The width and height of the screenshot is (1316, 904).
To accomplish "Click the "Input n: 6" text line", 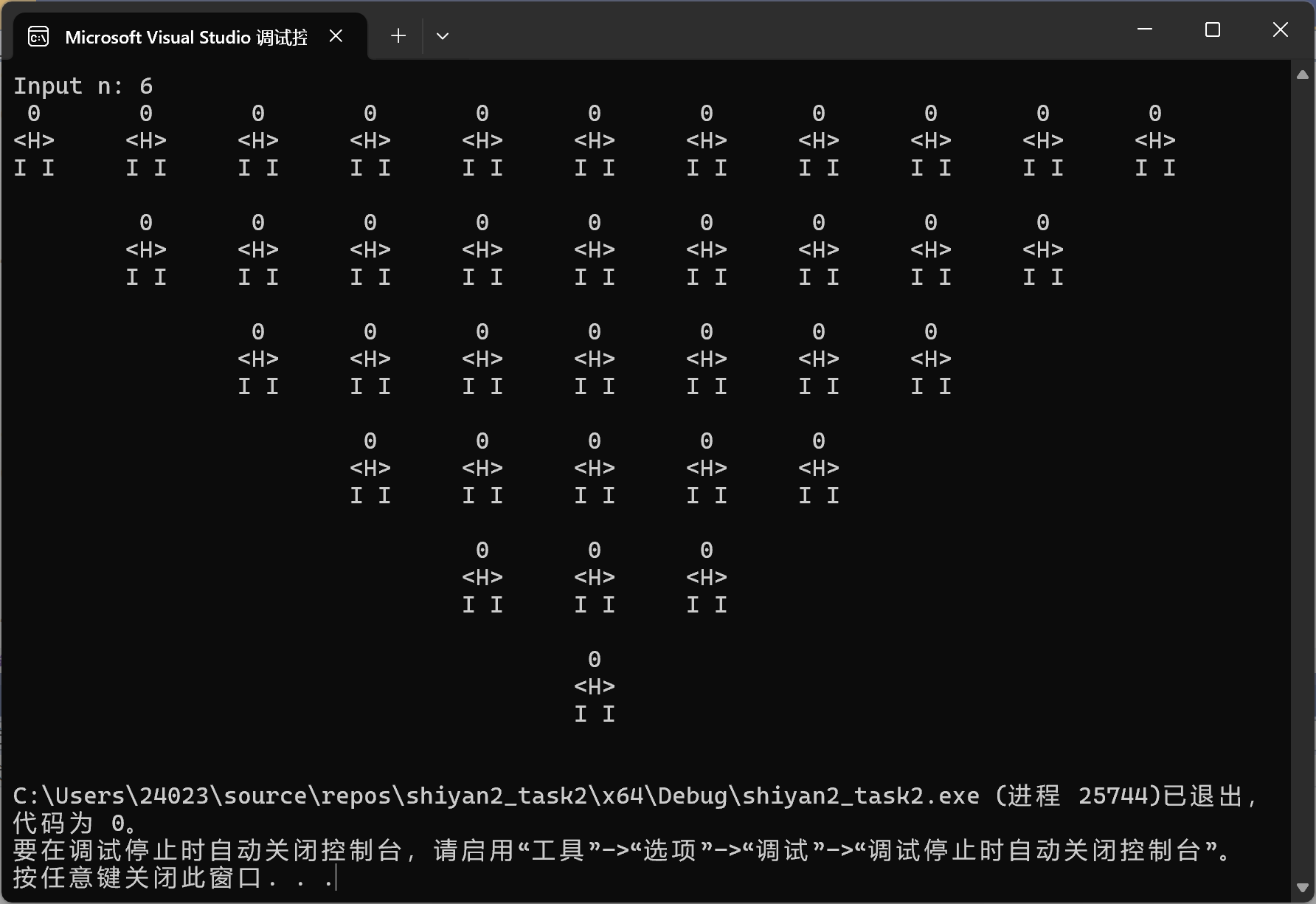I will pos(83,86).
